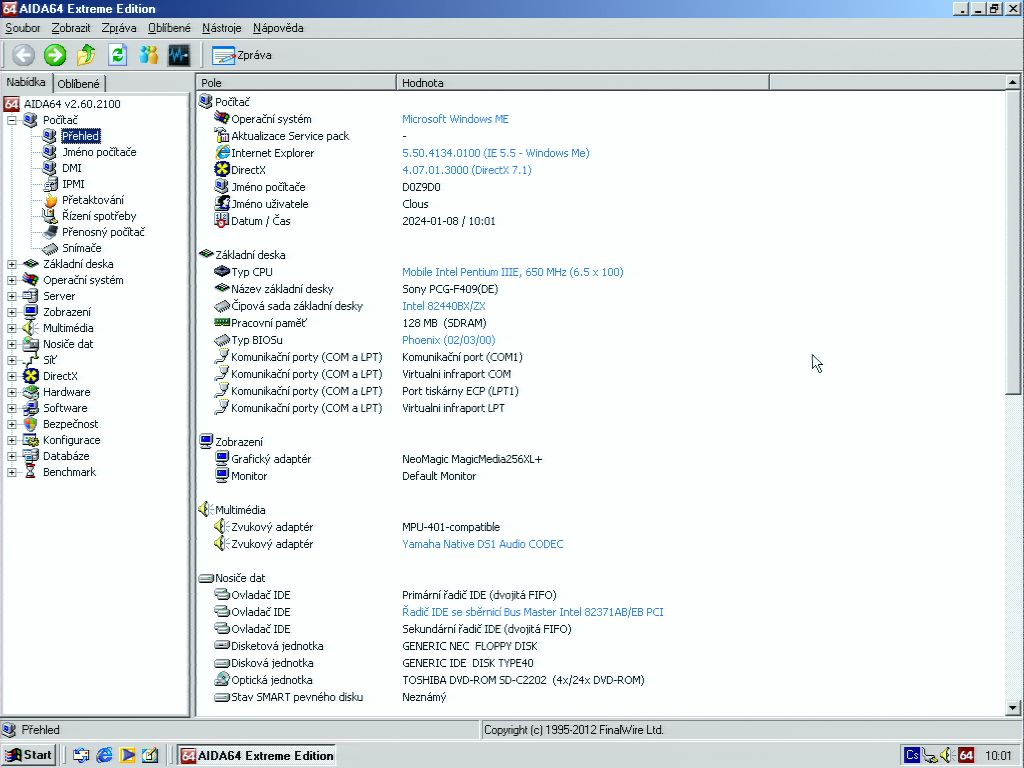Click the Back navigation arrow icon
The width and height of the screenshot is (1024, 768).
[x=24, y=55]
